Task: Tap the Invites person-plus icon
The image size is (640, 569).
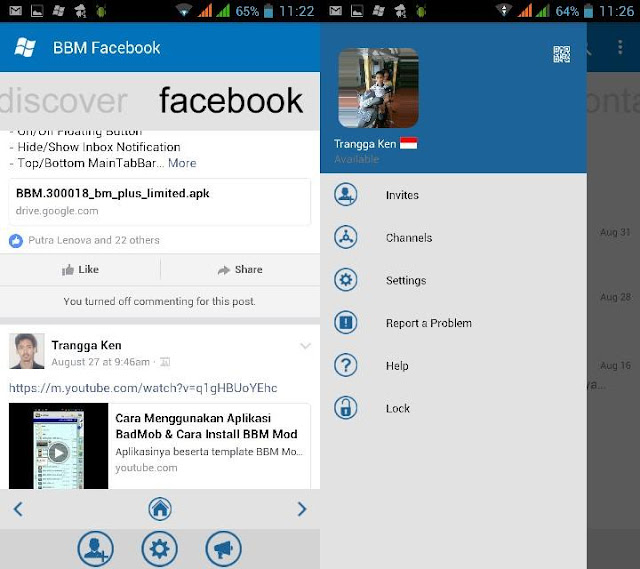Action: point(346,195)
